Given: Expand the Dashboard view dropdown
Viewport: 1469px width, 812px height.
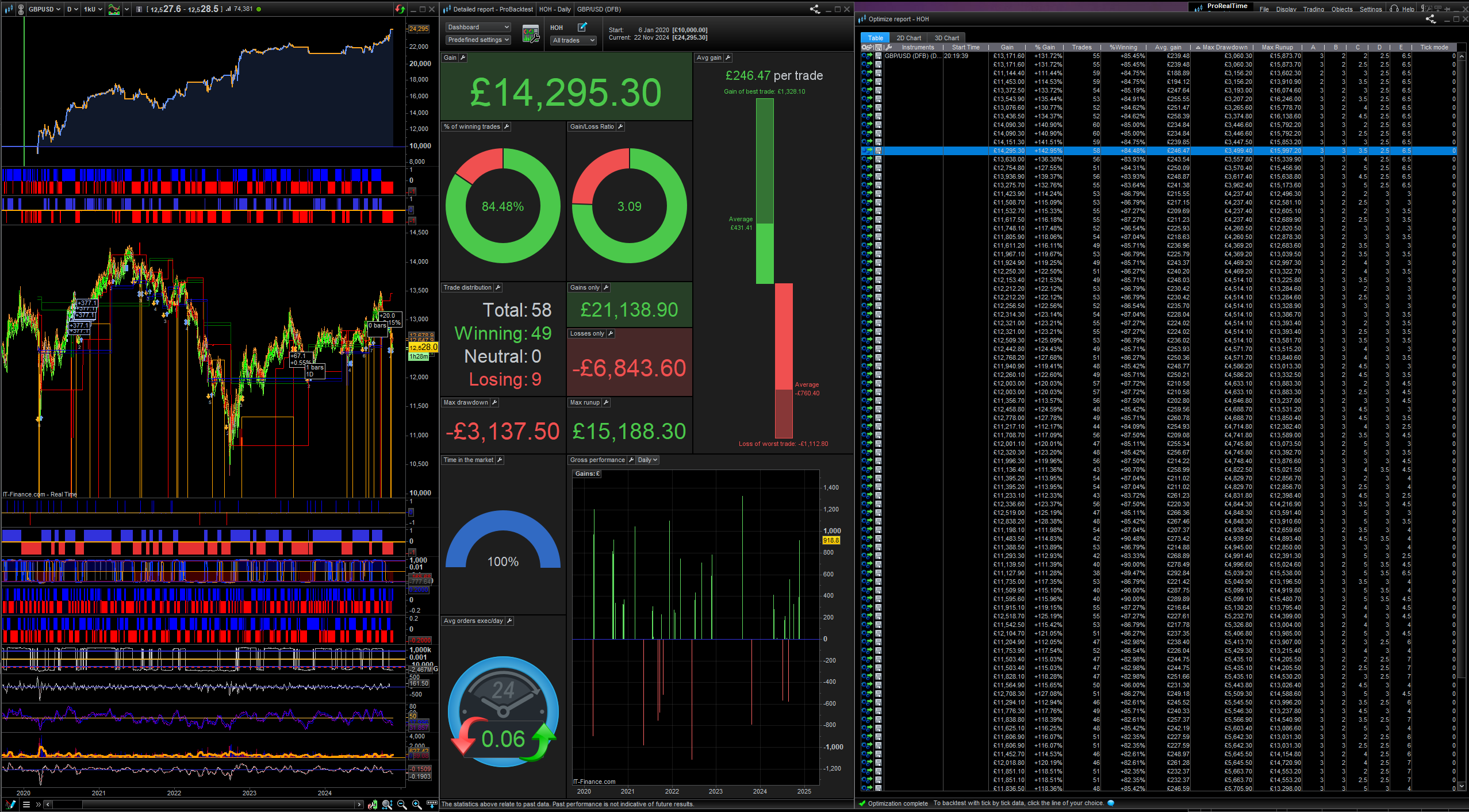Looking at the screenshot, I should pos(478,27).
